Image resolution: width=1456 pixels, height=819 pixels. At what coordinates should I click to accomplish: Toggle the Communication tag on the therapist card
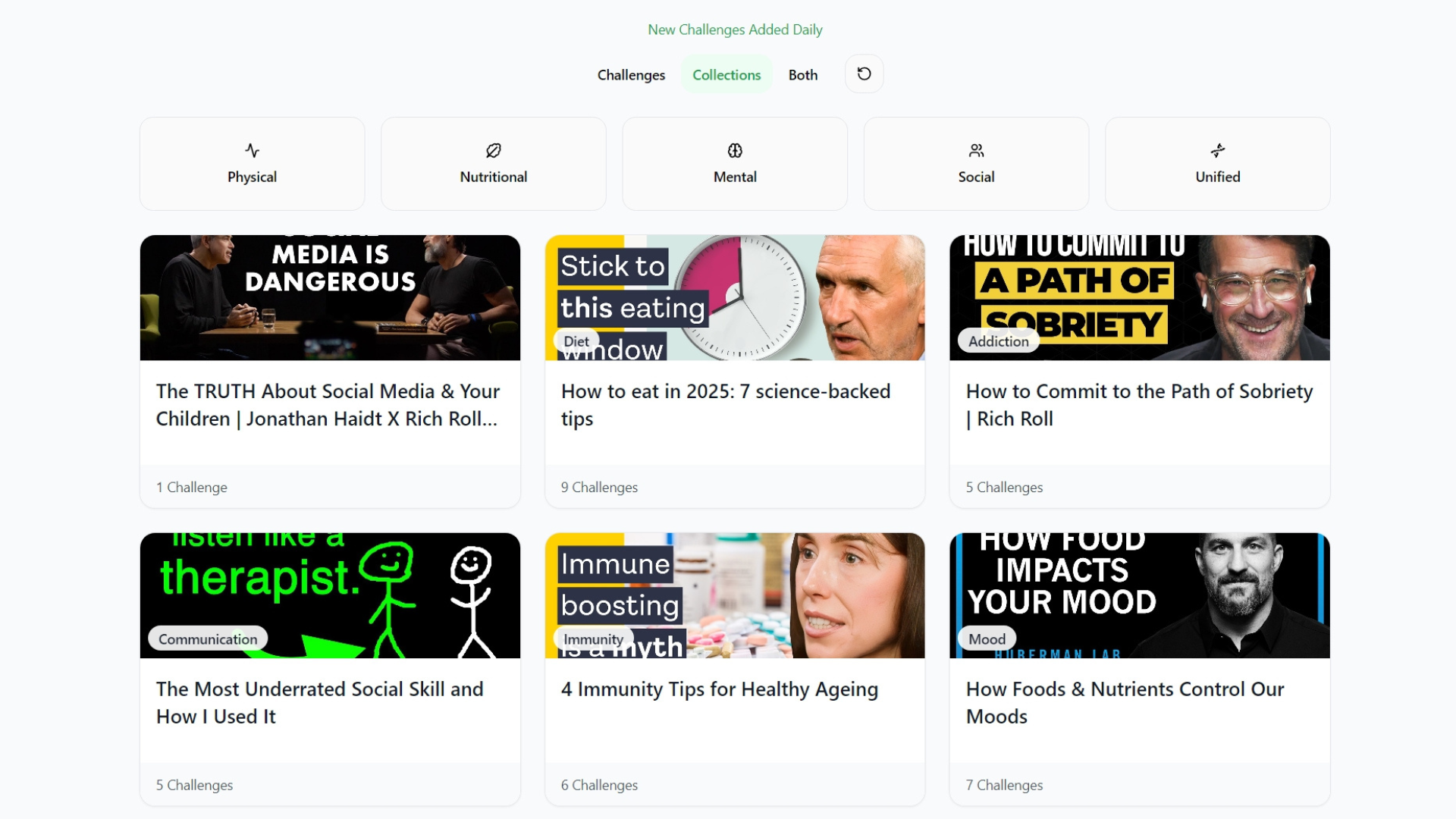(x=207, y=638)
